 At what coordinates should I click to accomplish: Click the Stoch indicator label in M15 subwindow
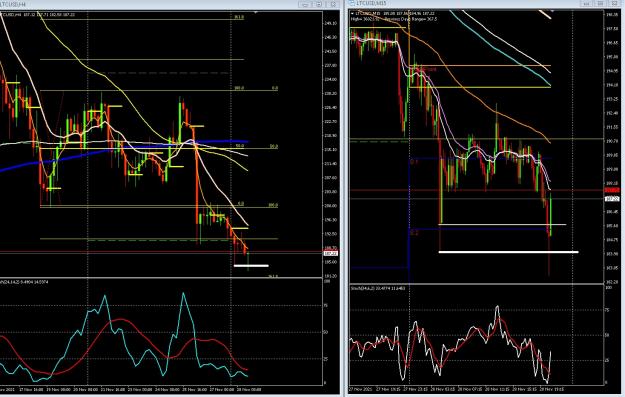[377, 288]
